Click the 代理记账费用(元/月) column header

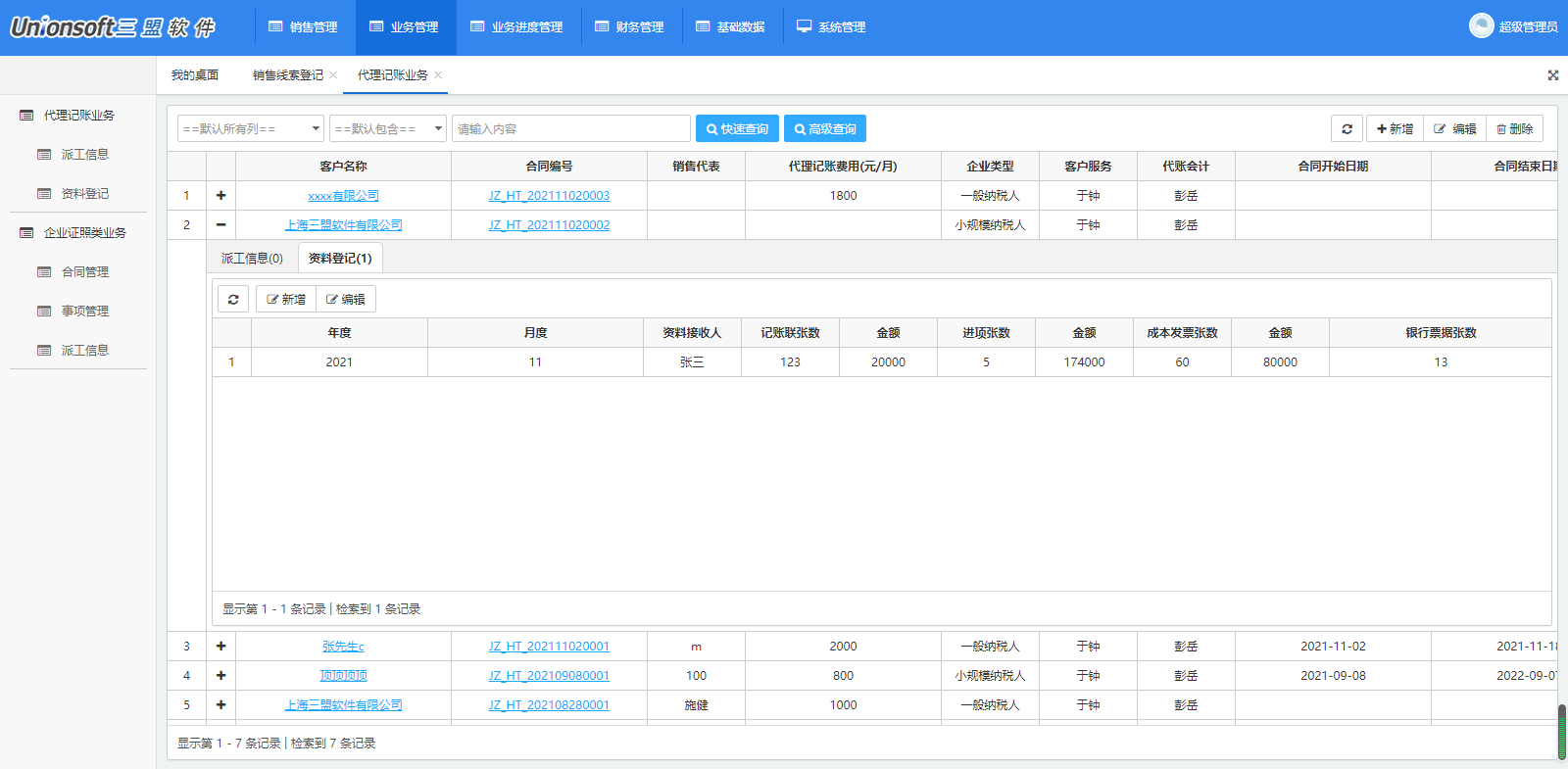click(x=843, y=167)
